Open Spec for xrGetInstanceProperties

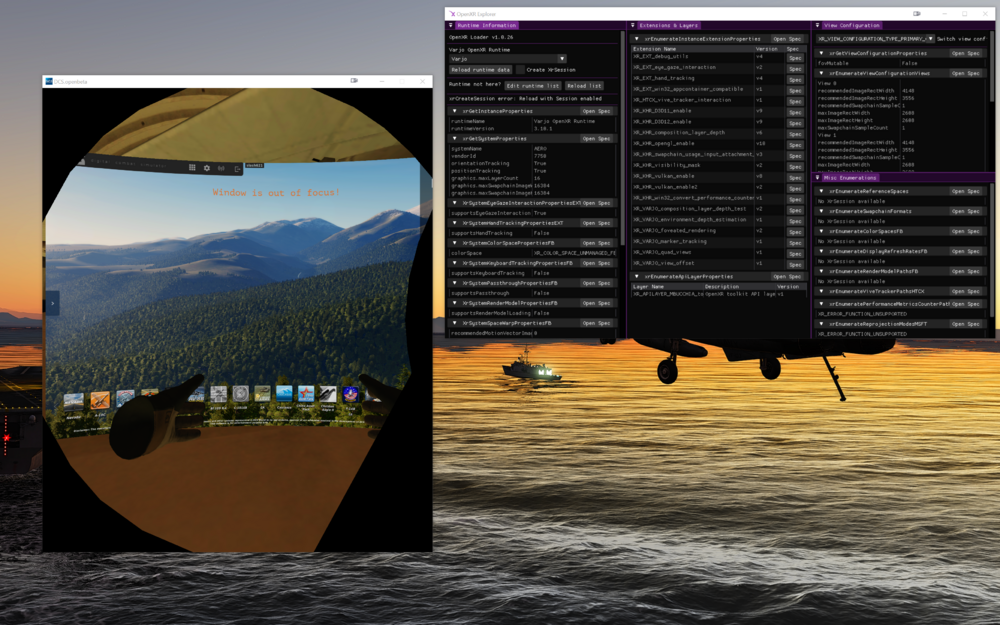pos(596,111)
